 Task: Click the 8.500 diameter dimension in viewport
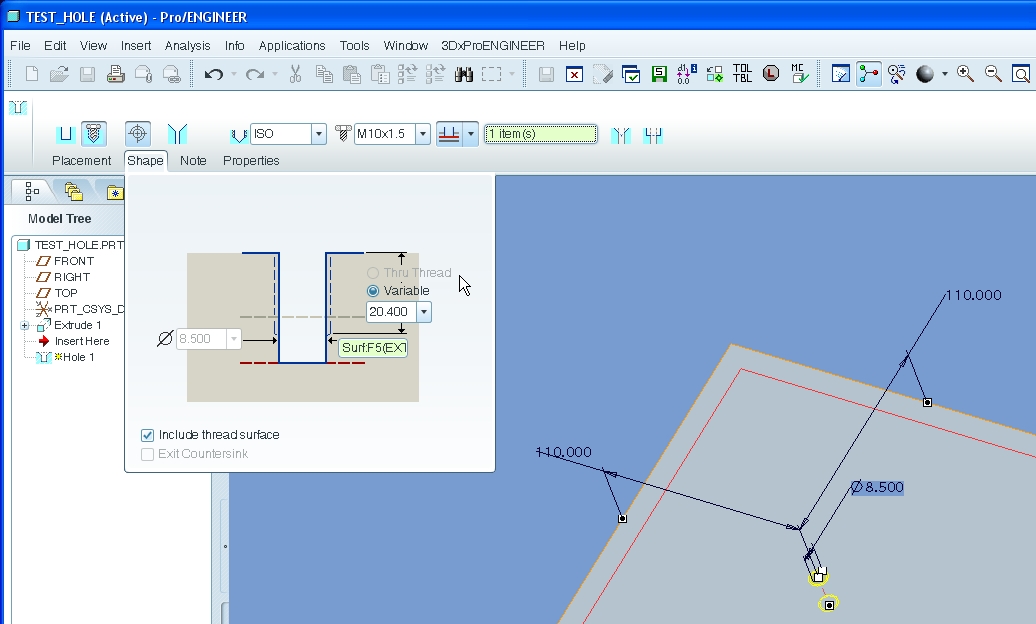coord(877,487)
